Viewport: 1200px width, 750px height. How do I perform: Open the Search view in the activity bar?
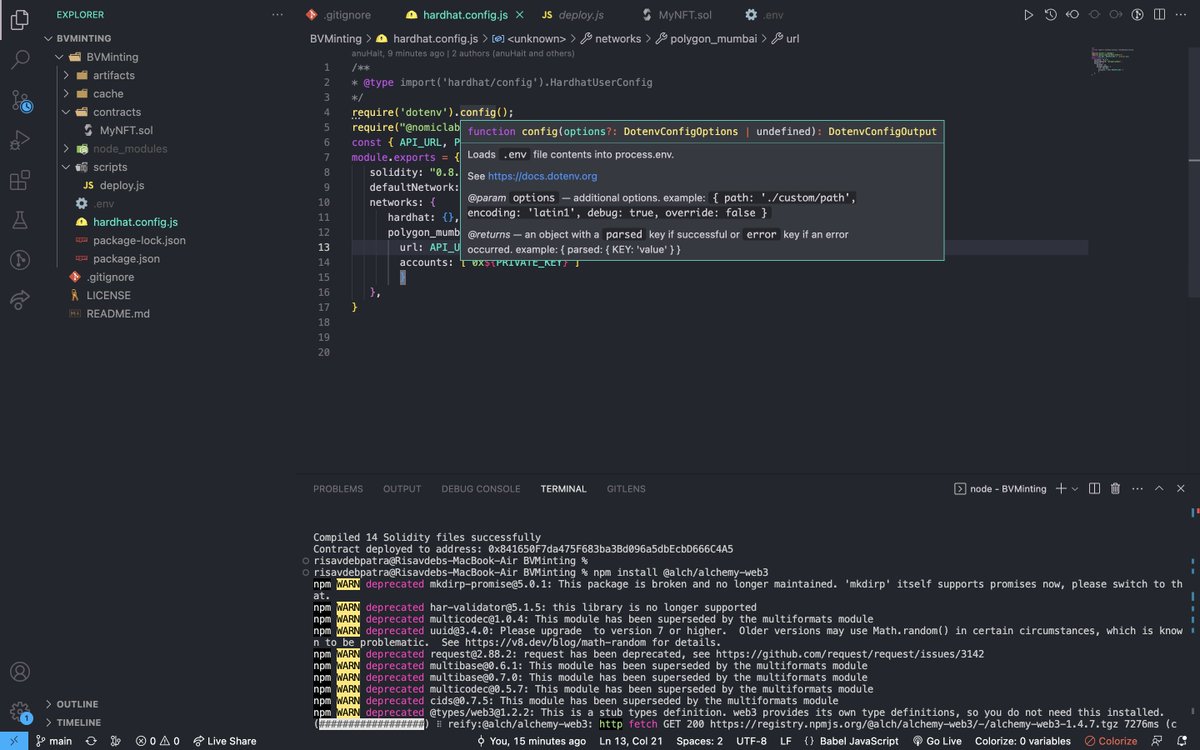tap(20, 59)
